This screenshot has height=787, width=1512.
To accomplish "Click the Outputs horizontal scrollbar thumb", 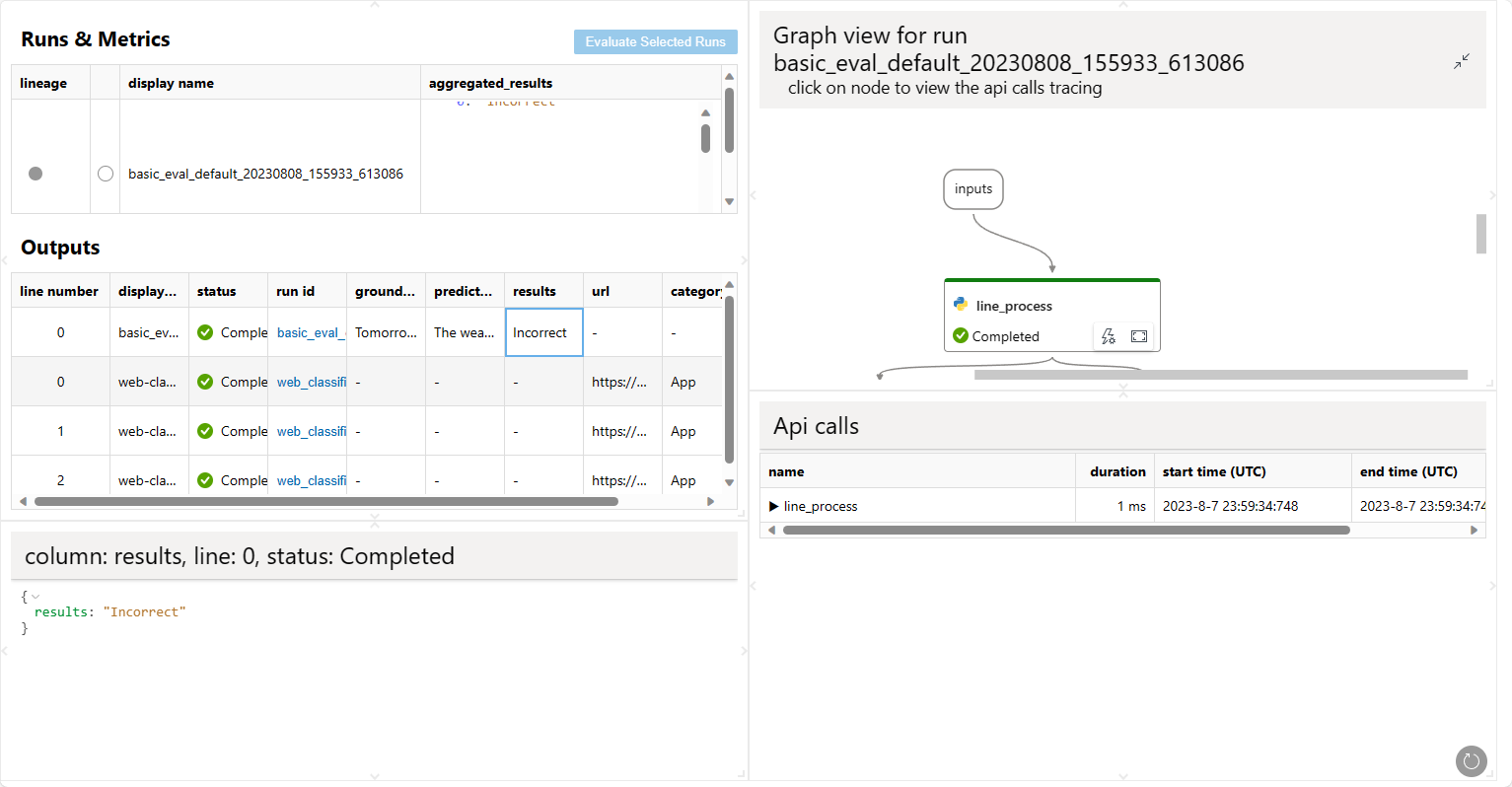I will pos(325,501).
